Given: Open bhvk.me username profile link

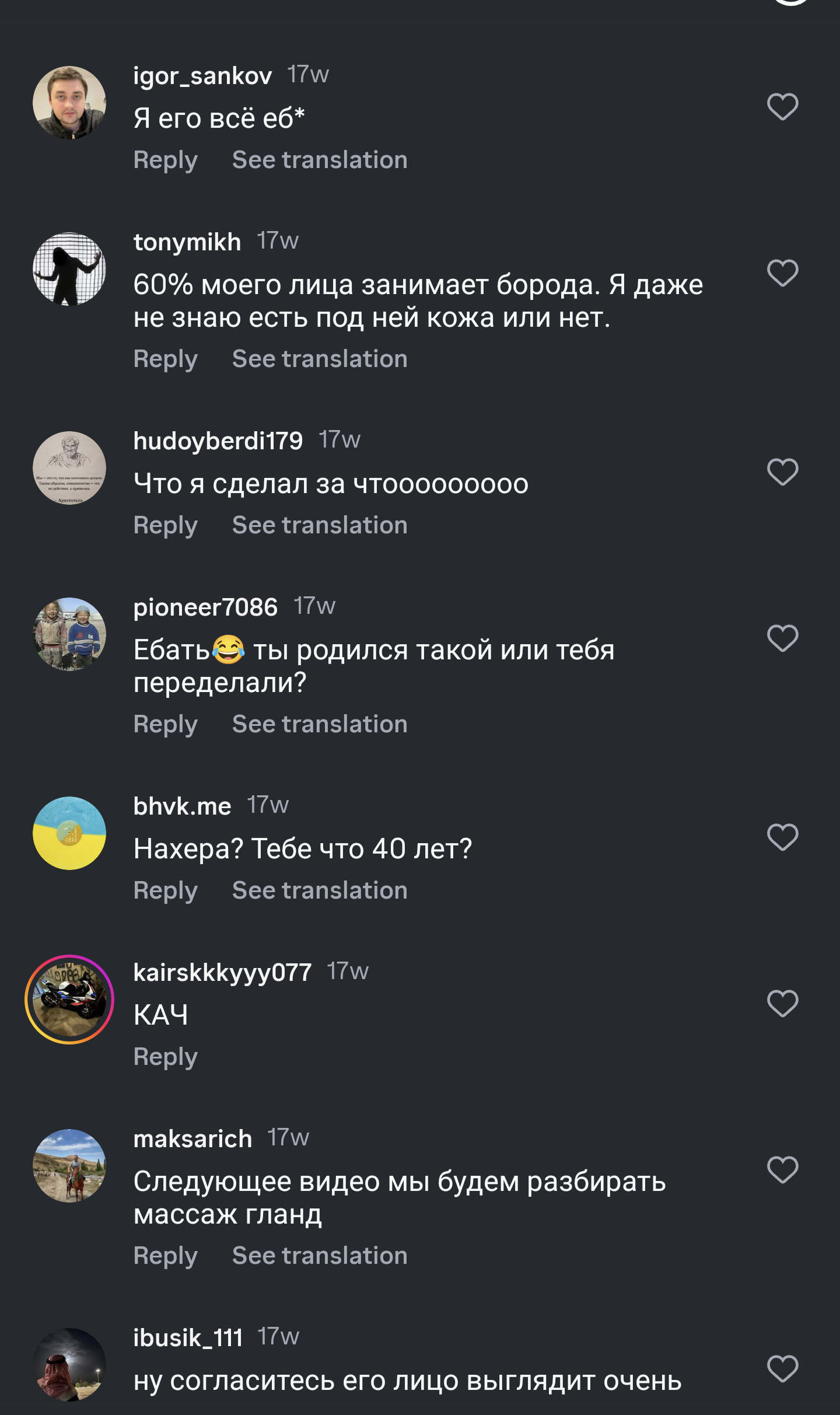Looking at the screenshot, I should (x=182, y=806).
